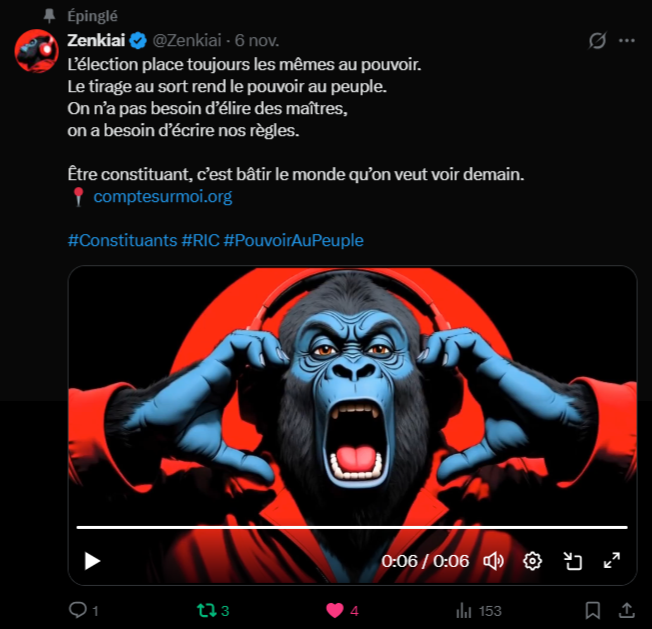Open the #PouvoirAuPeuple hashtag
652x629 pixels.
click(293, 241)
